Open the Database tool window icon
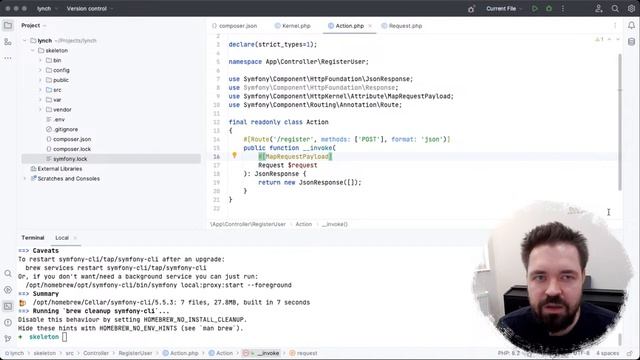 pyautogui.click(x=631, y=42)
